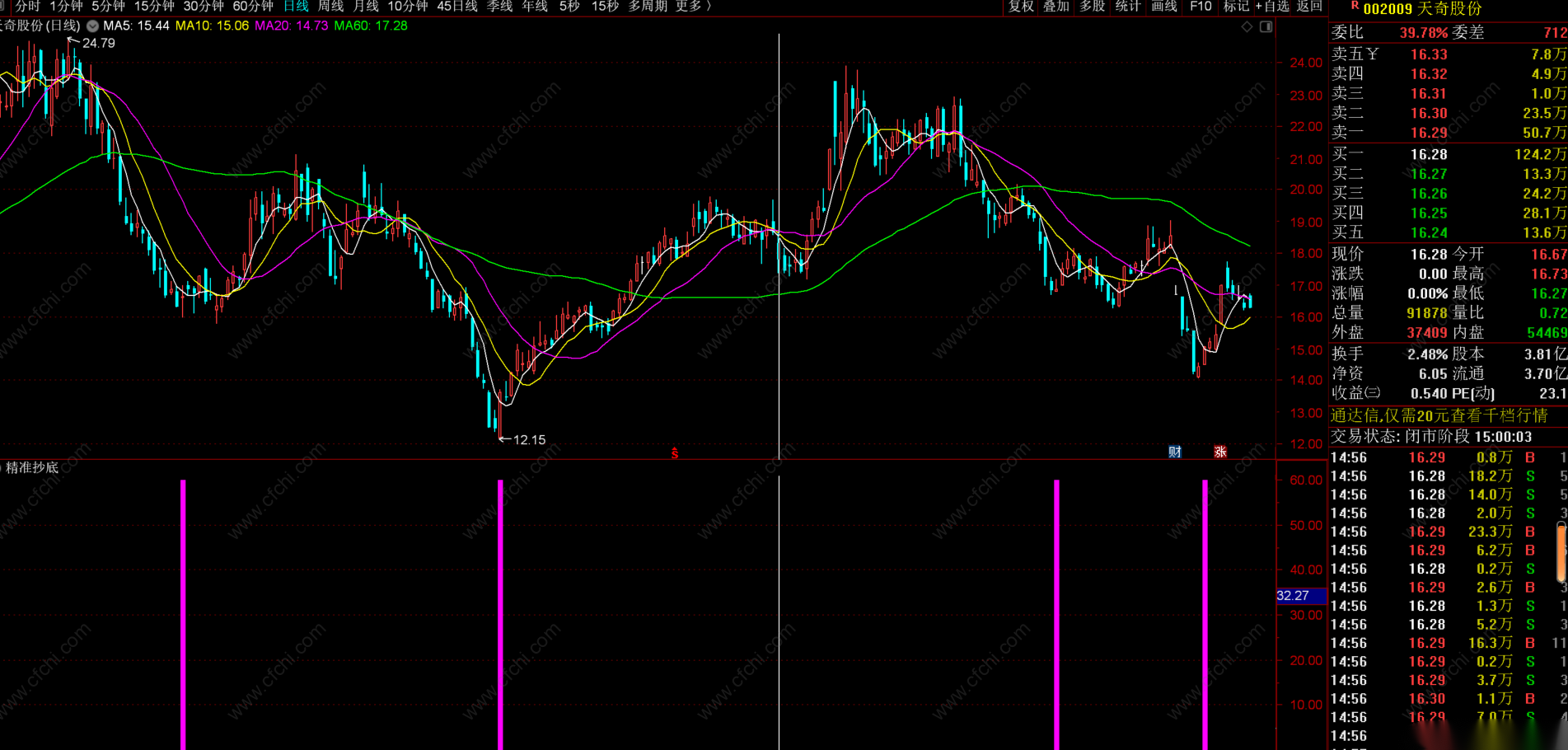Select the 15分钟 period tab
The height and width of the screenshot is (750, 1568).
154,7
